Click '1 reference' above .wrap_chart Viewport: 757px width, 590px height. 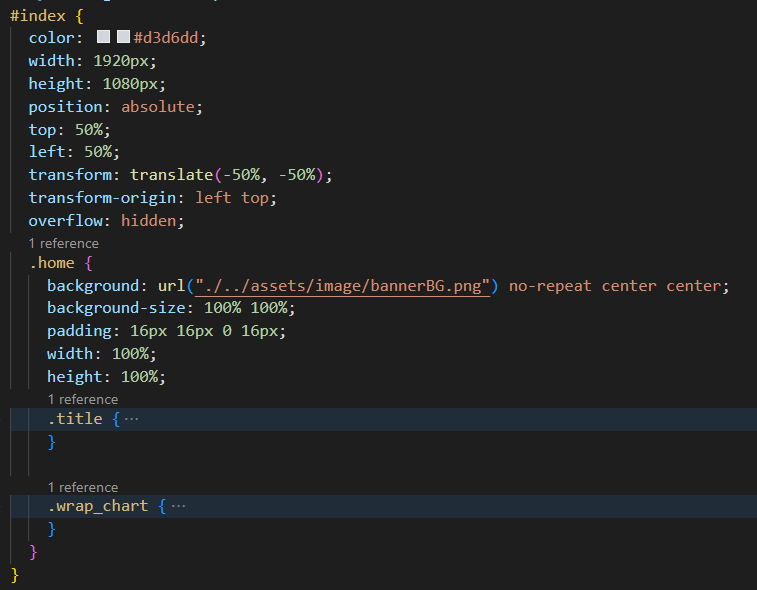pyautogui.click(x=83, y=488)
